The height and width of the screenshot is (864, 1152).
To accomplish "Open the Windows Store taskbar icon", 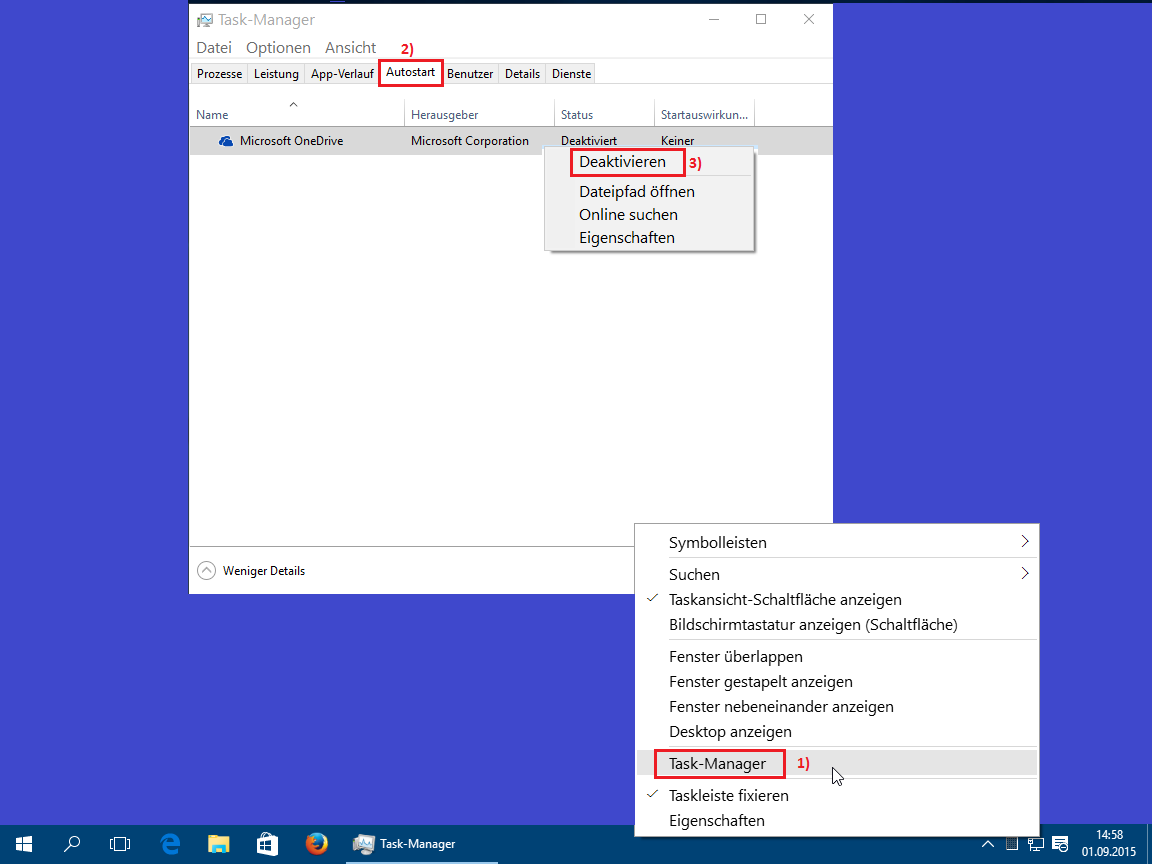I will (x=267, y=843).
